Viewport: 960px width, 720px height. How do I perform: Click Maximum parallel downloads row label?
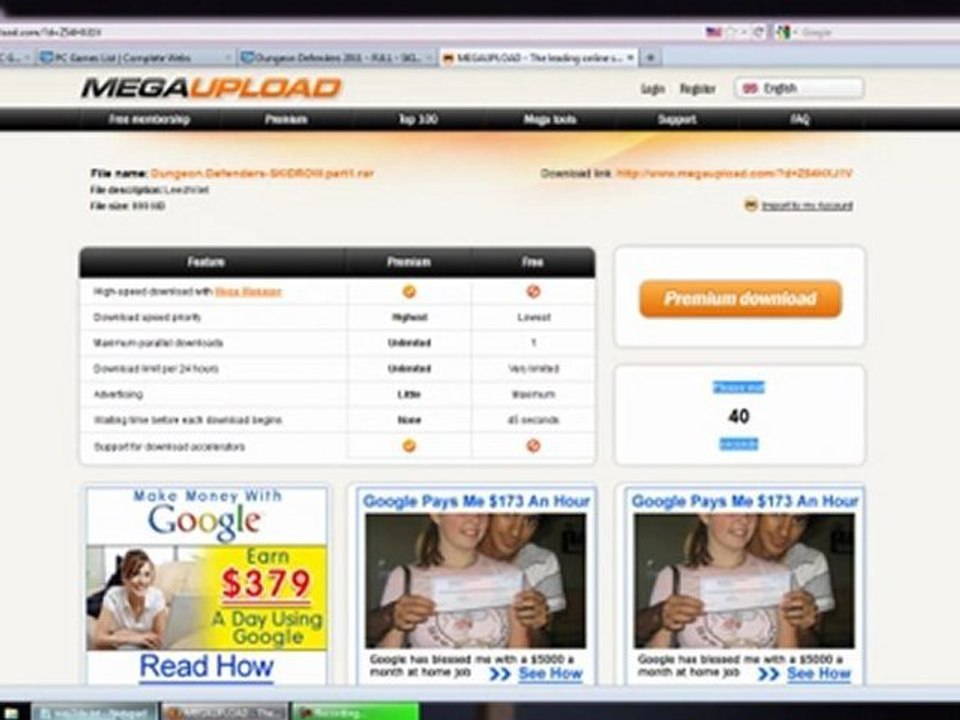pyautogui.click(x=158, y=343)
